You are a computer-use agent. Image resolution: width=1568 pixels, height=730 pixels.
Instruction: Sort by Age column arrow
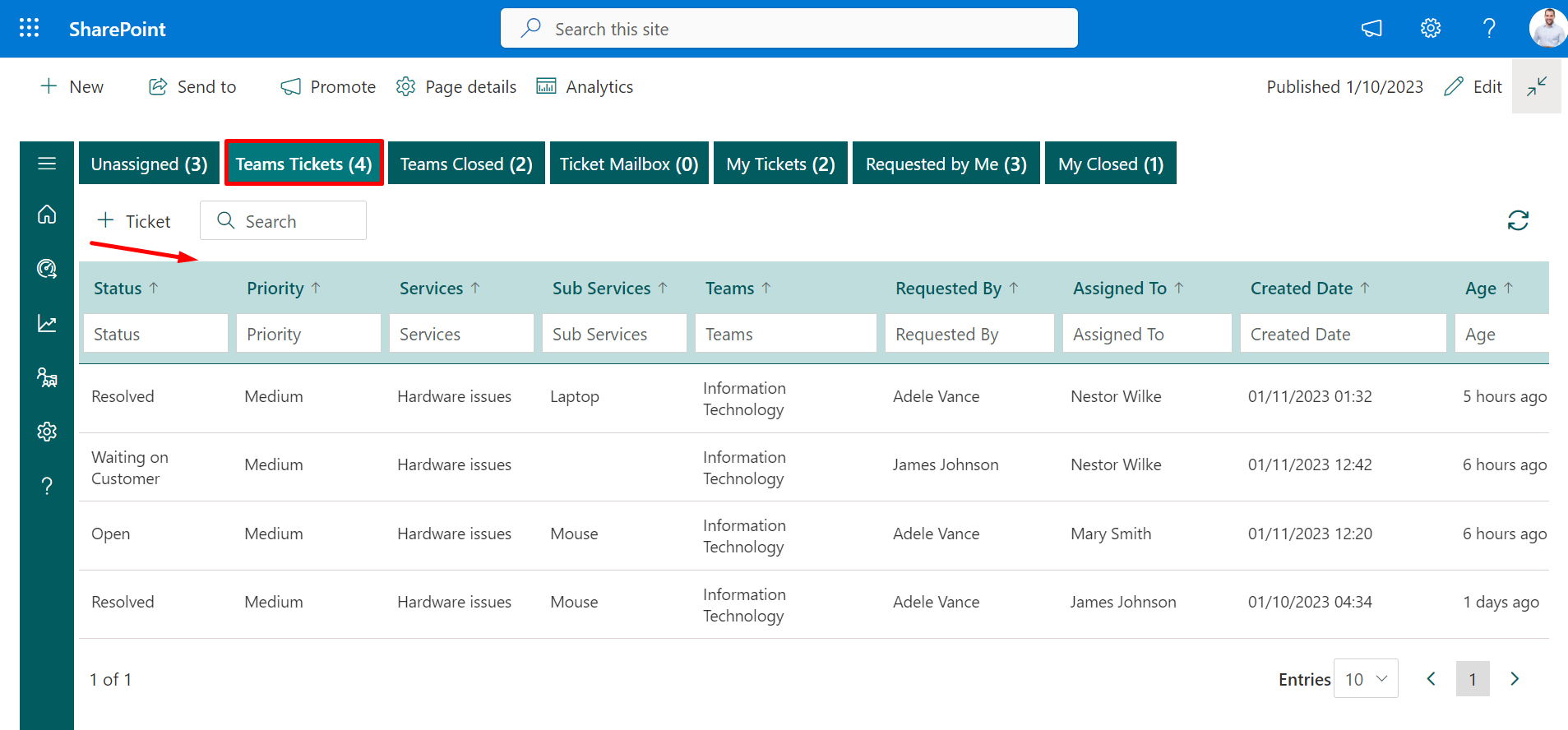1509,288
